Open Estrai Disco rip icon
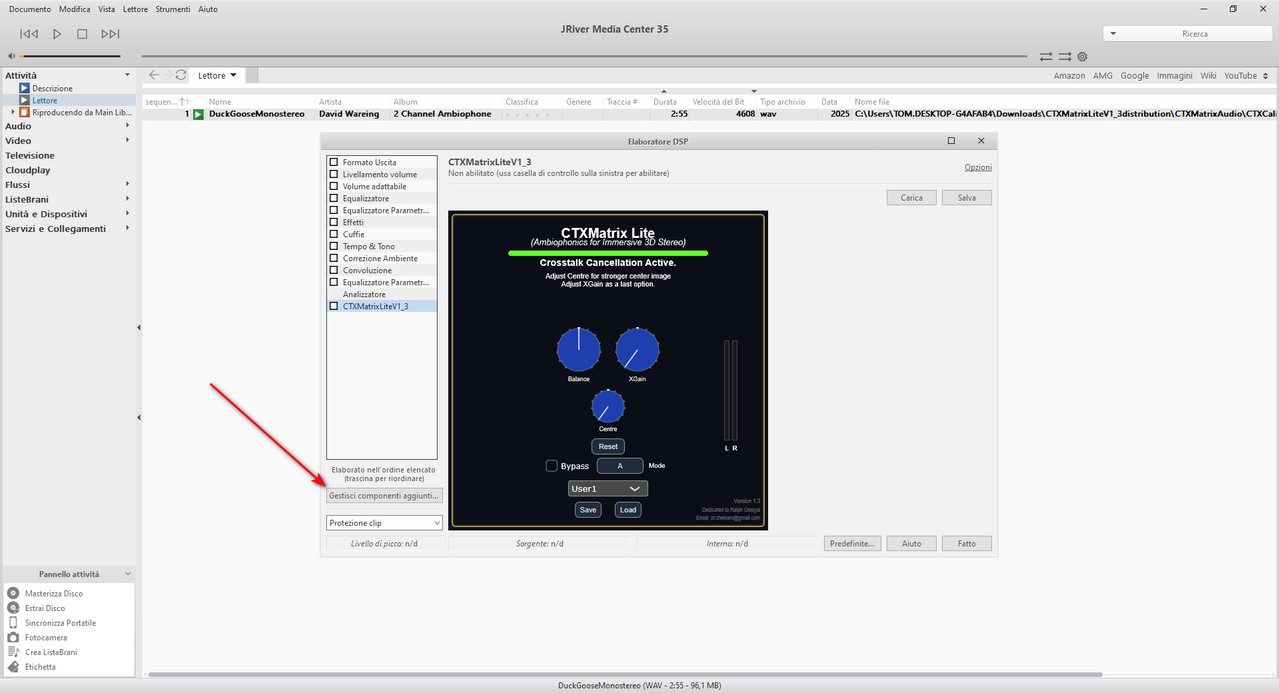 coord(14,608)
